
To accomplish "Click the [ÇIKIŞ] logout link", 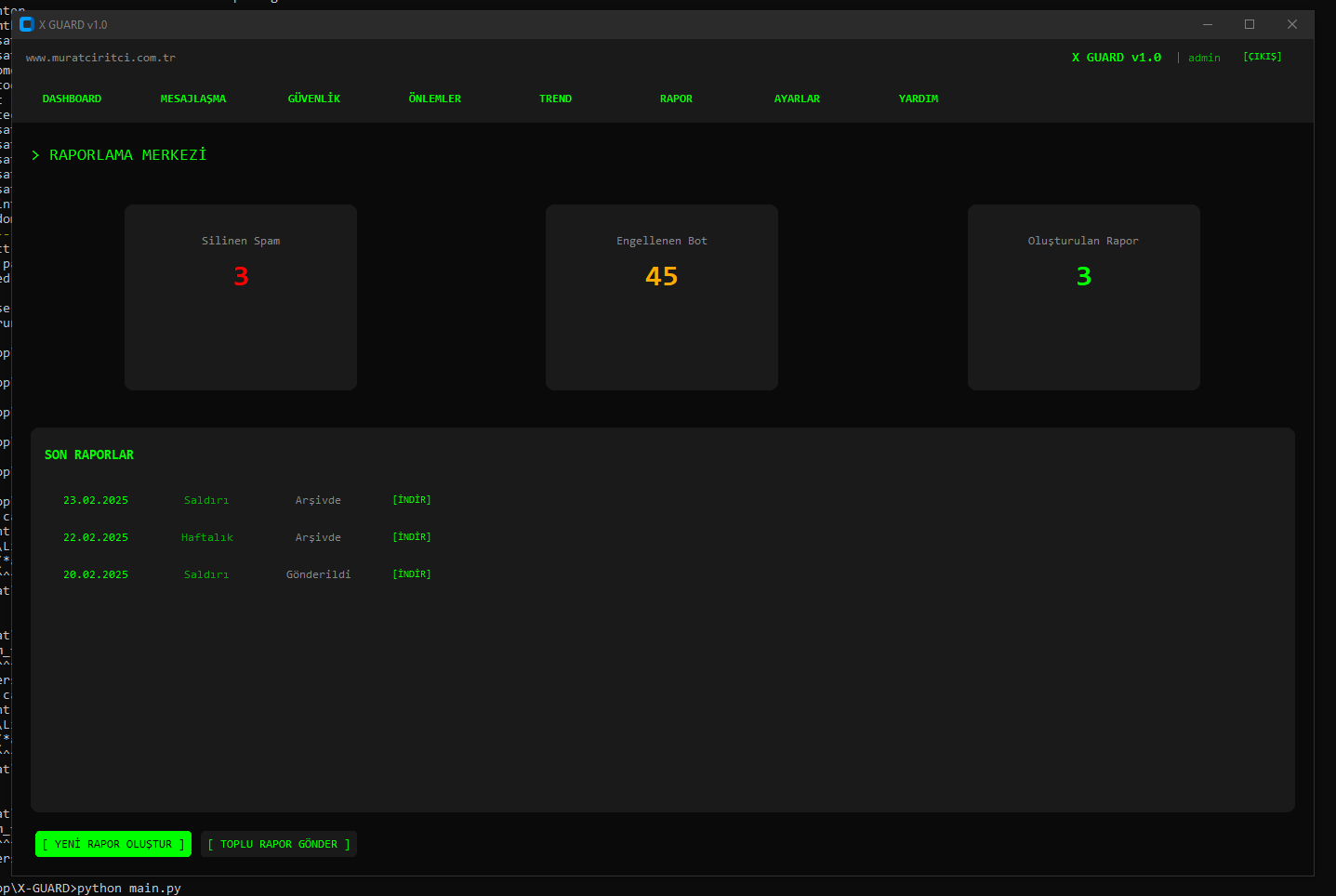I will click(x=1262, y=57).
